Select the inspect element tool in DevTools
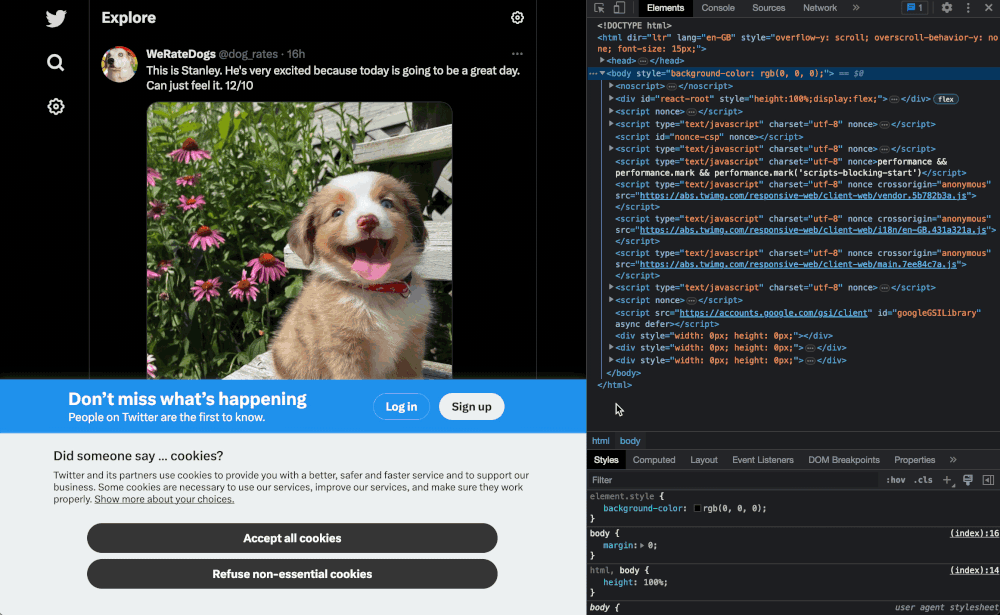 point(598,8)
